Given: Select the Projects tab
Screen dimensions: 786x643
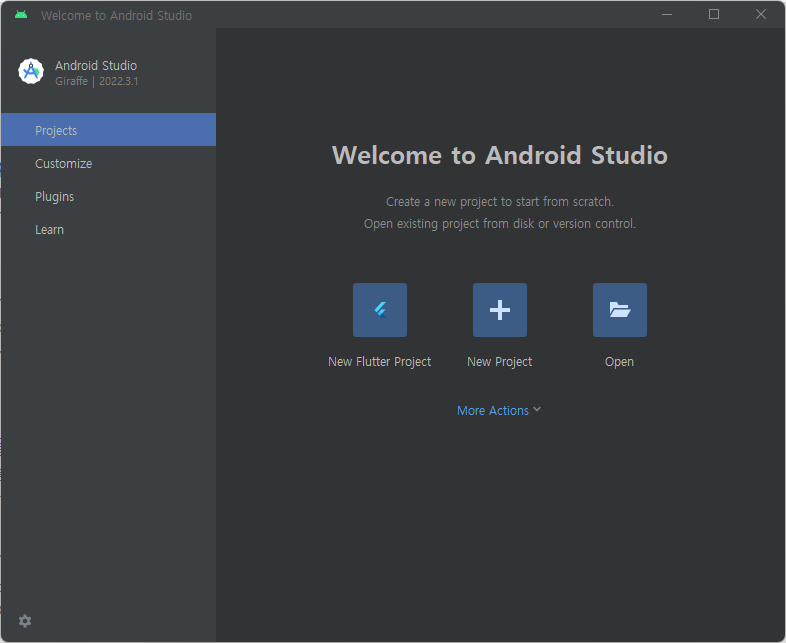Looking at the screenshot, I should 108,130.
